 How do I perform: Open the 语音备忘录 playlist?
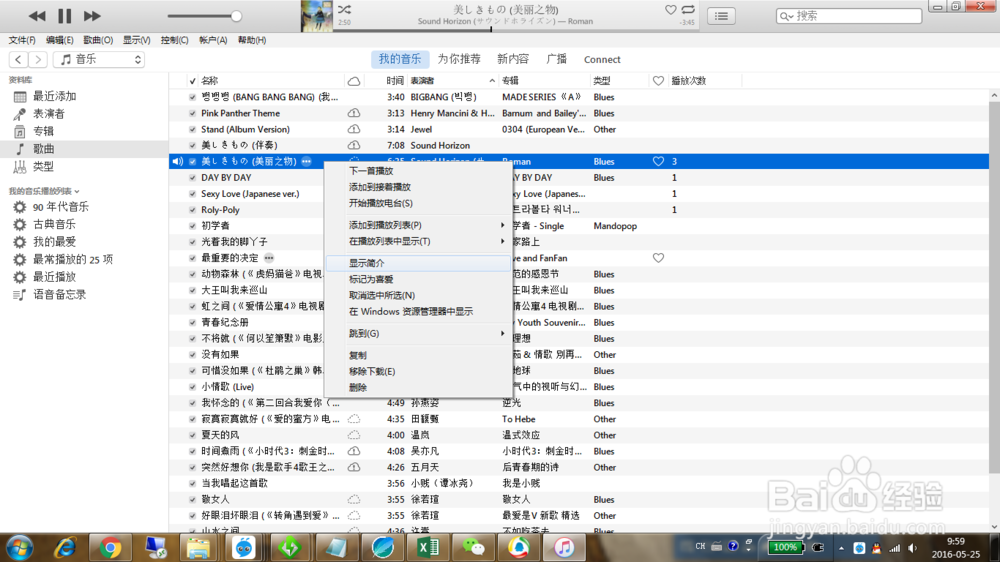tap(59, 295)
